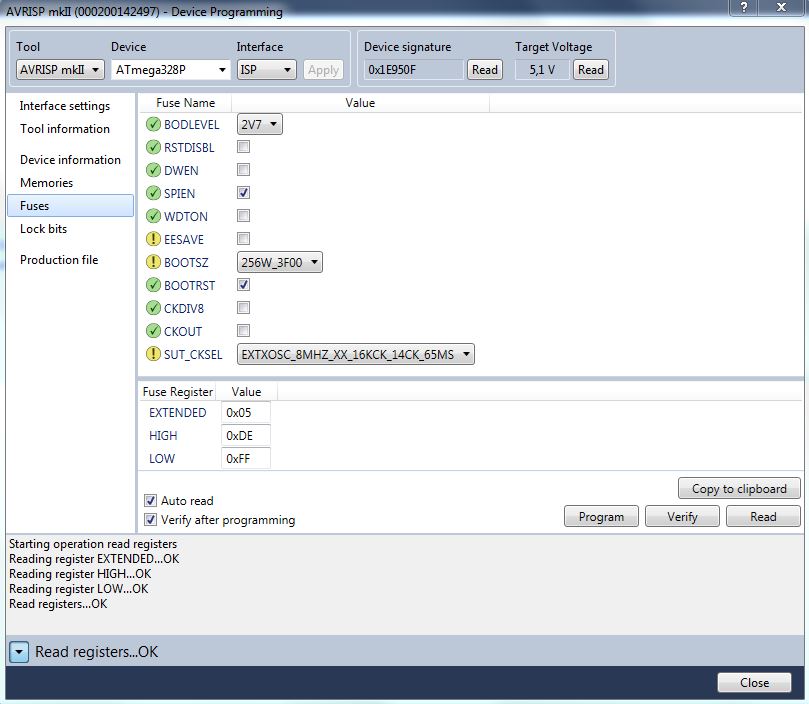Viewport: 809px width, 704px height.
Task: Click the yellow warning icon next to SUT_CKSEL
Action: tap(153, 354)
